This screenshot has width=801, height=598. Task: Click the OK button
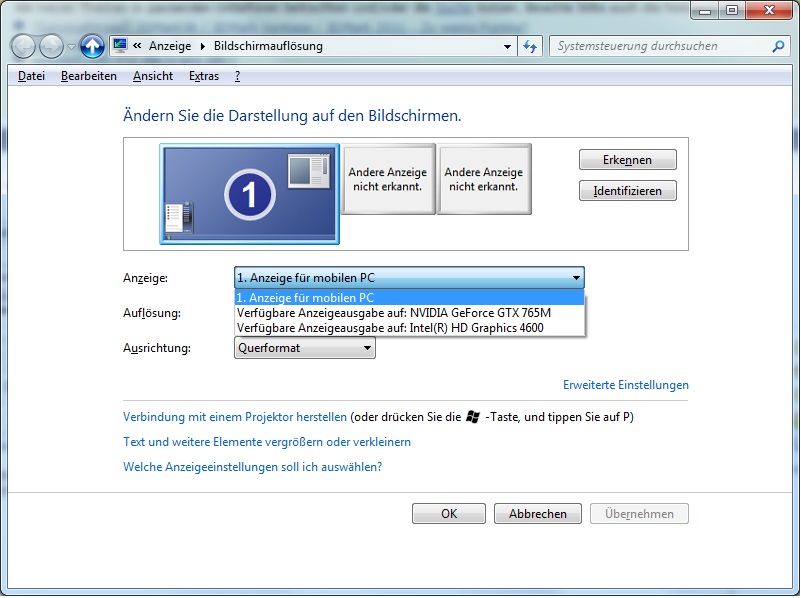point(449,514)
